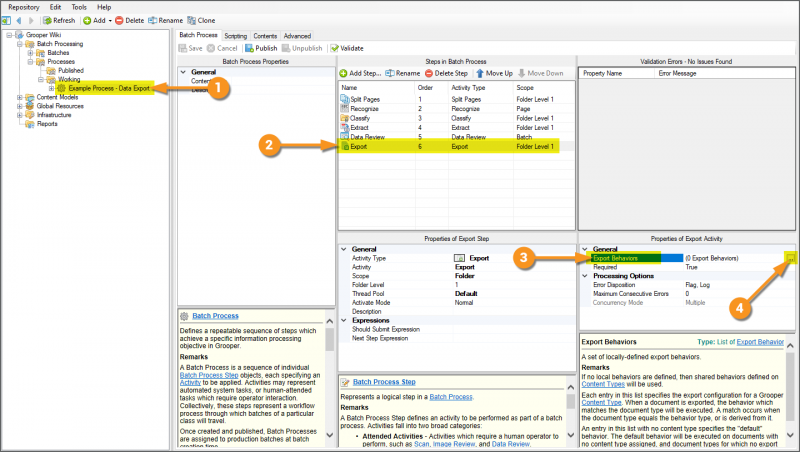The width and height of the screenshot is (800, 452).
Task: Switch to the Contents tab
Action: coord(265,36)
